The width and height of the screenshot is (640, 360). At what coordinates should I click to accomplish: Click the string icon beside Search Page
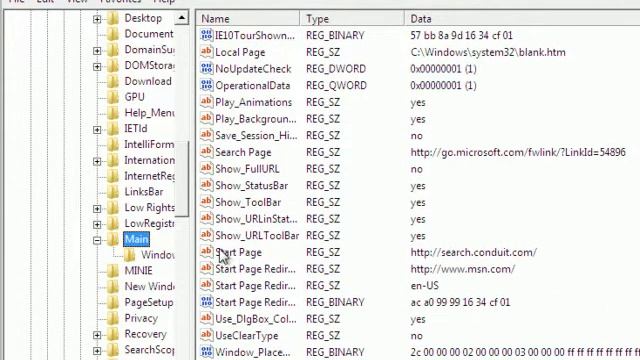tap(207, 152)
